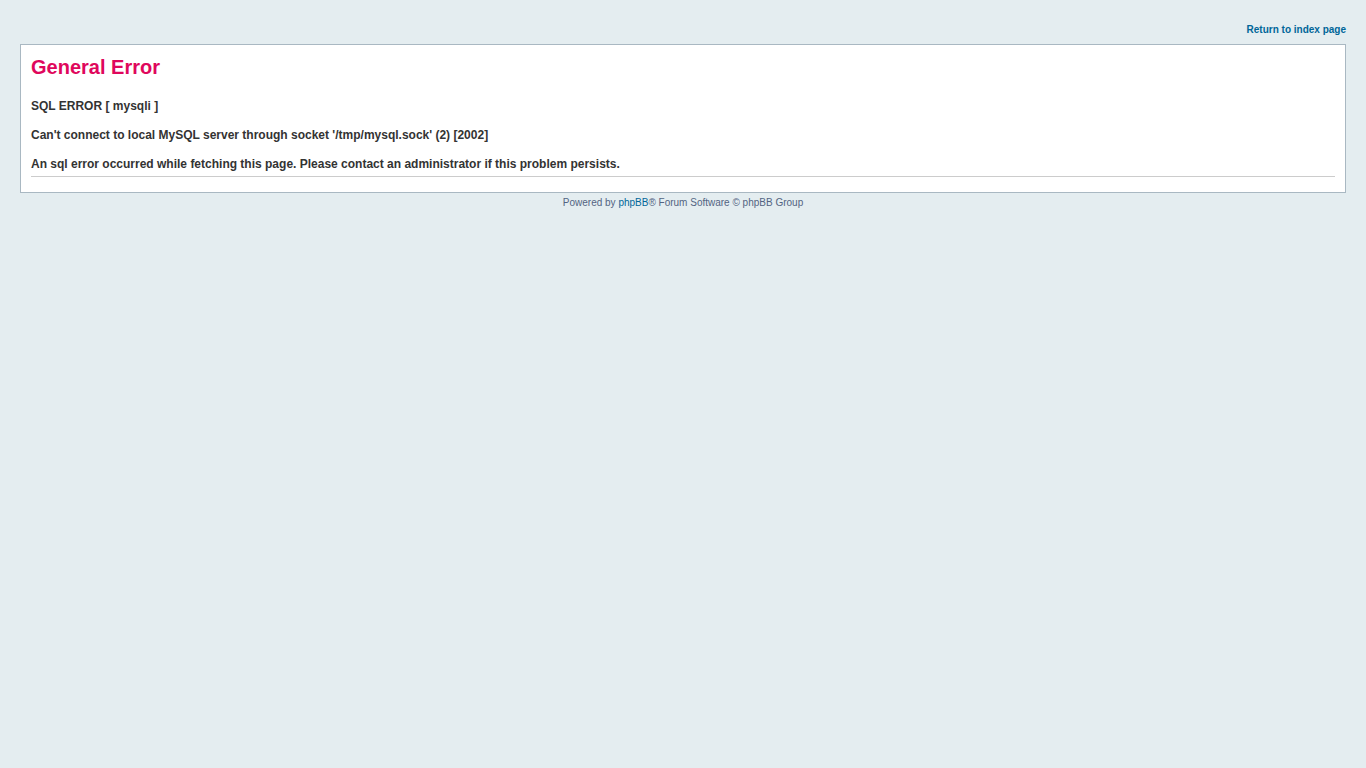Open the Return to index page link
The image size is (1366, 768).
tap(1295, 30)
